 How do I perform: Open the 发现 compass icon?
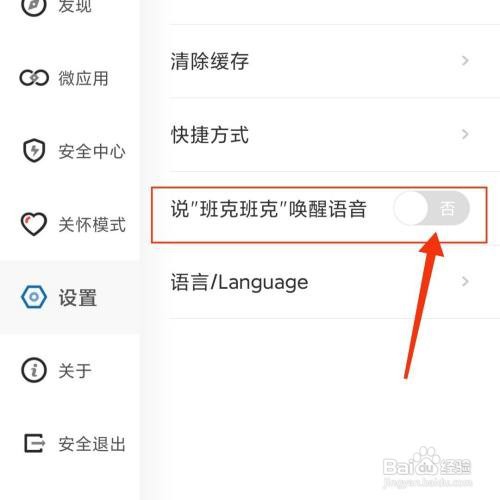(33, 5)
